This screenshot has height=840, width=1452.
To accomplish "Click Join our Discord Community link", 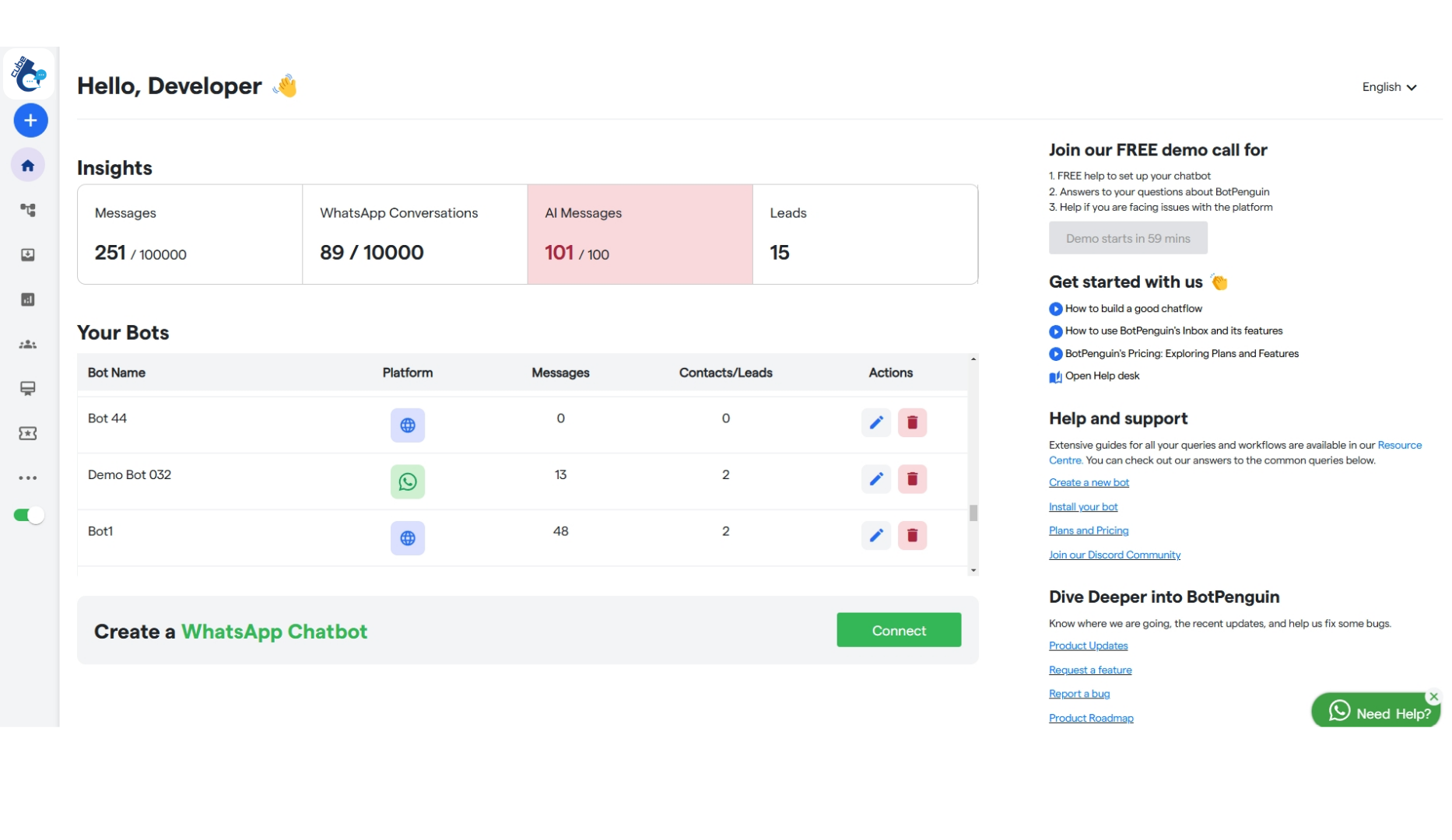I will tap(1114, 555).
